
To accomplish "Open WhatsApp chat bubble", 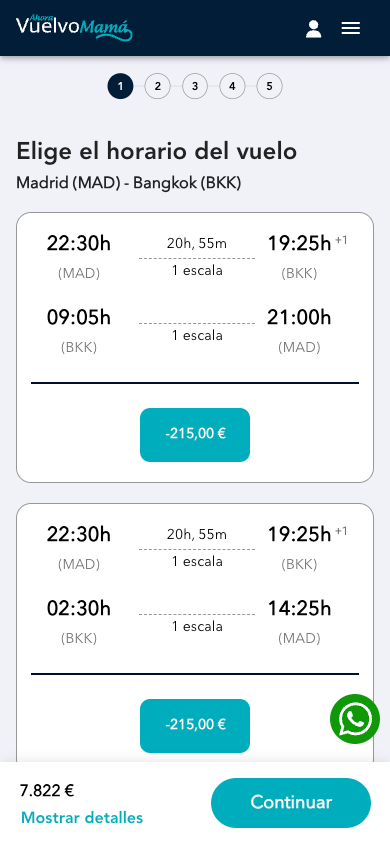I will pos(355,719).
